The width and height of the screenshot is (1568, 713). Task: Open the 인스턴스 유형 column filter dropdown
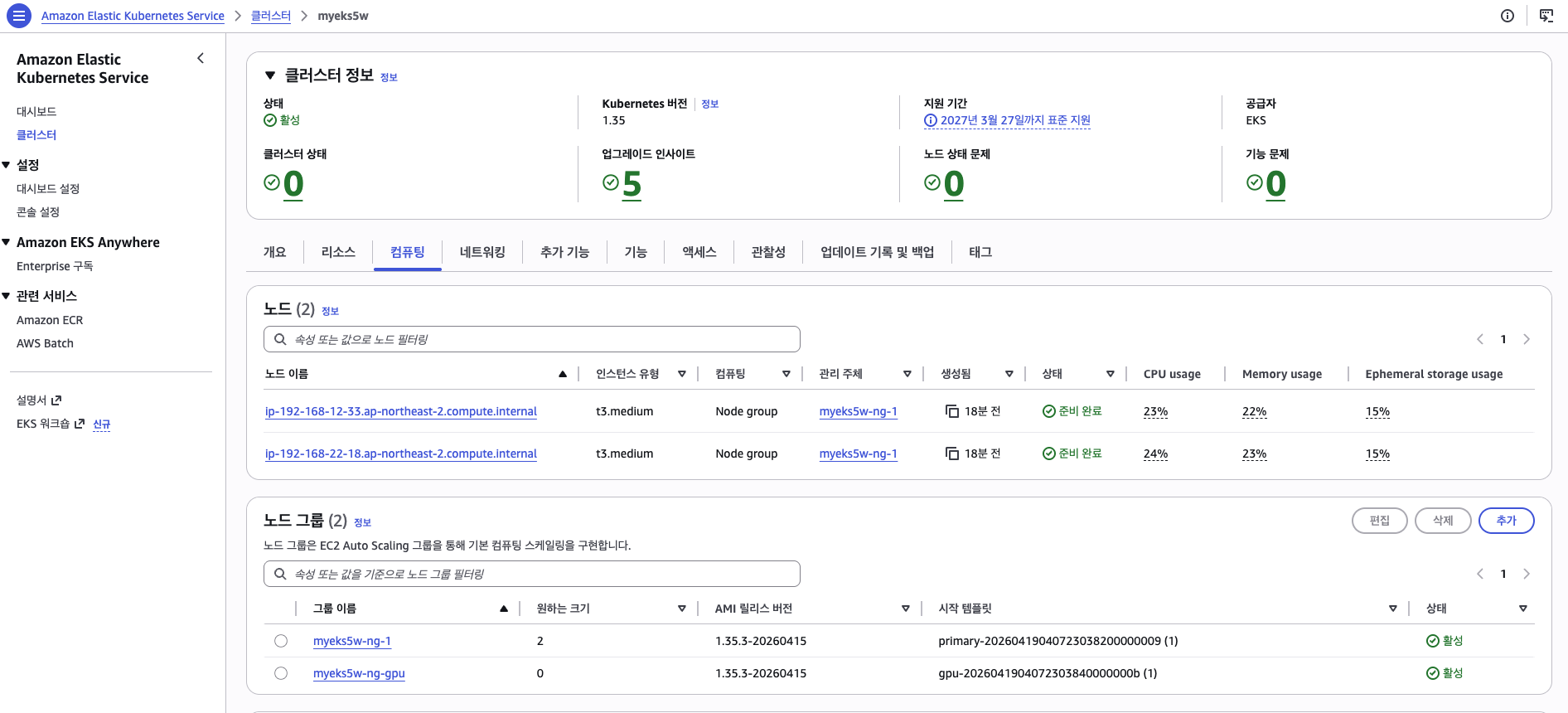(682, 374)
